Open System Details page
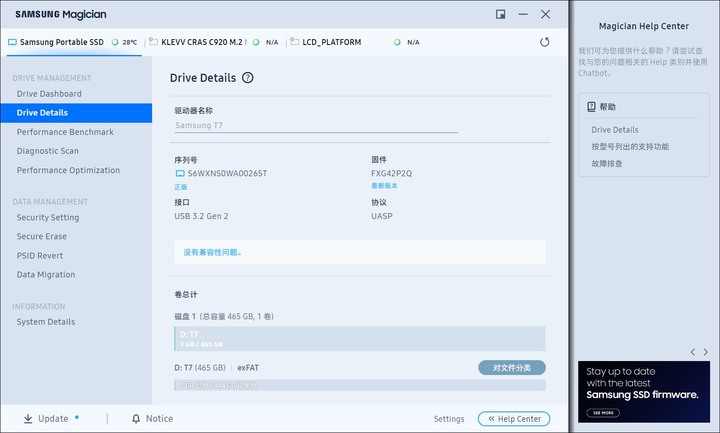 tap(45, 322)
